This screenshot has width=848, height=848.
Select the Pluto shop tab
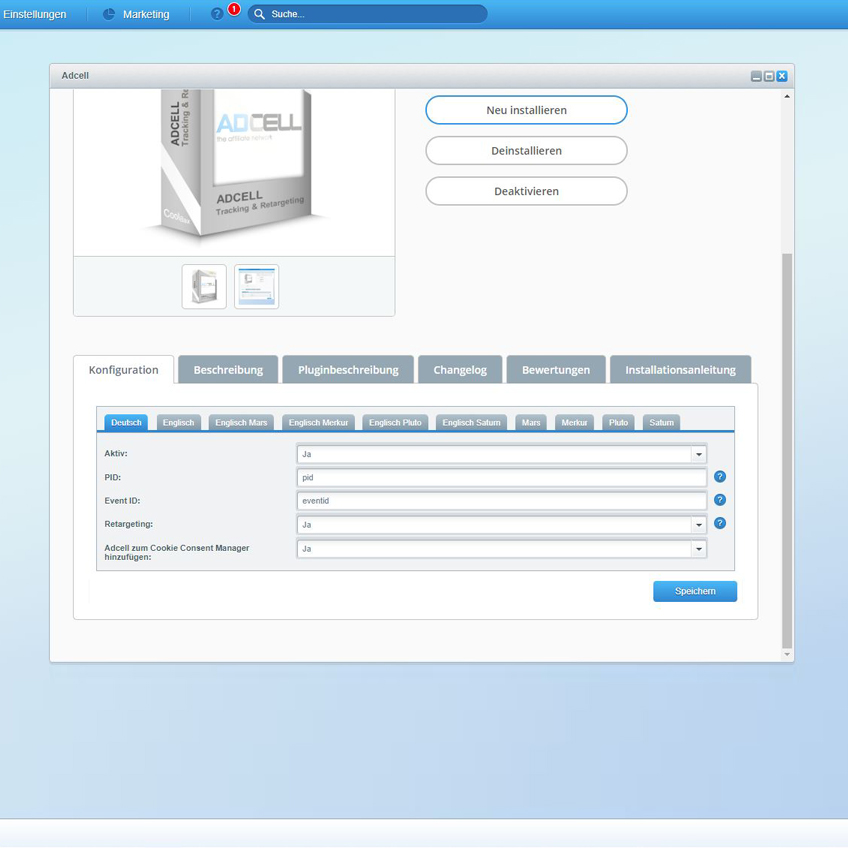[618, 422]
